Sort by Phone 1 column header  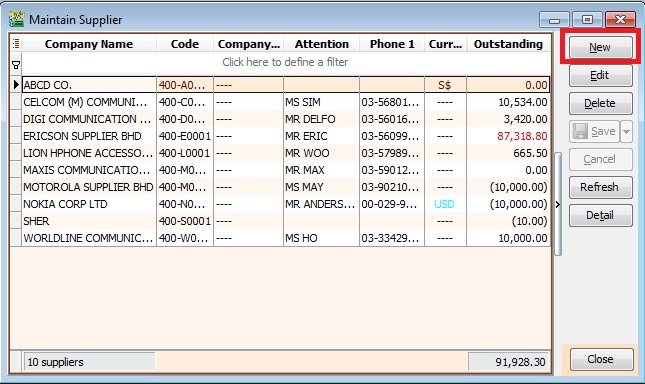[x=392, y=44]
